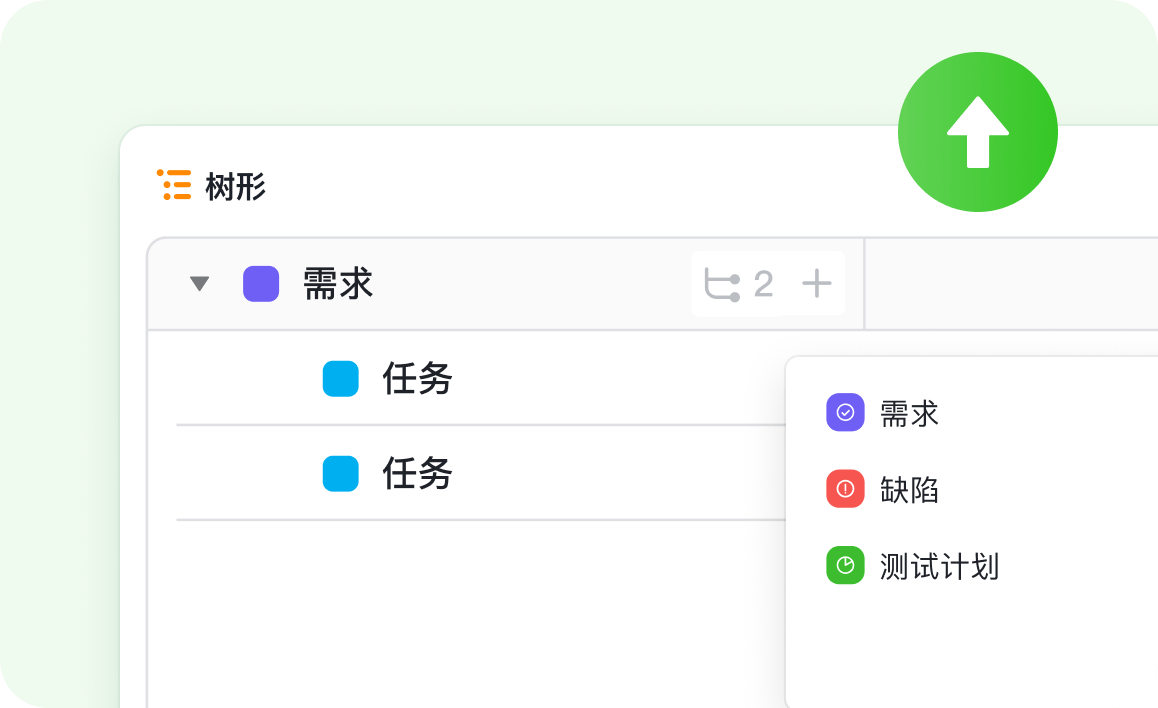
Task: Click the purple checkmark icon beside 需求 in menu
Action: [845, 412]
